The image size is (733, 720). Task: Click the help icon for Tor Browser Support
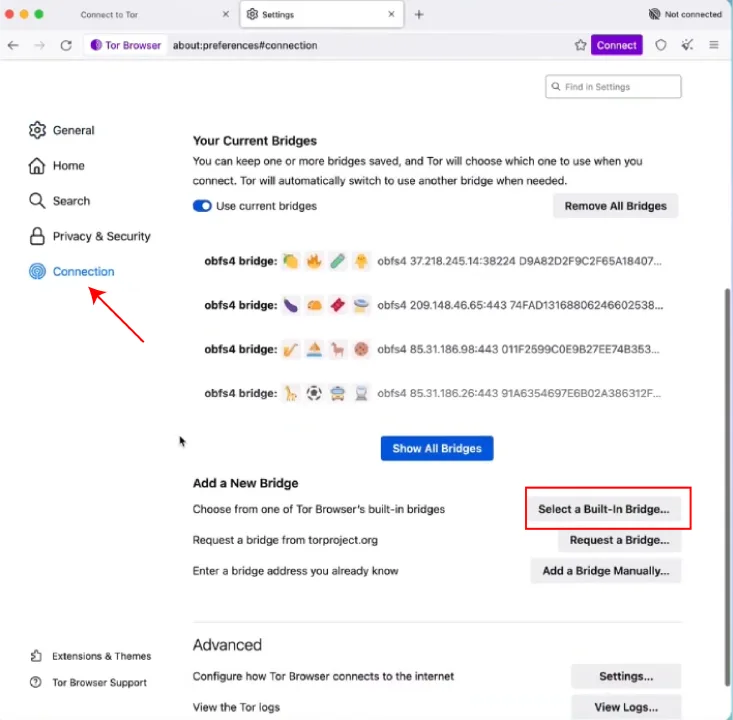[36, 682]
